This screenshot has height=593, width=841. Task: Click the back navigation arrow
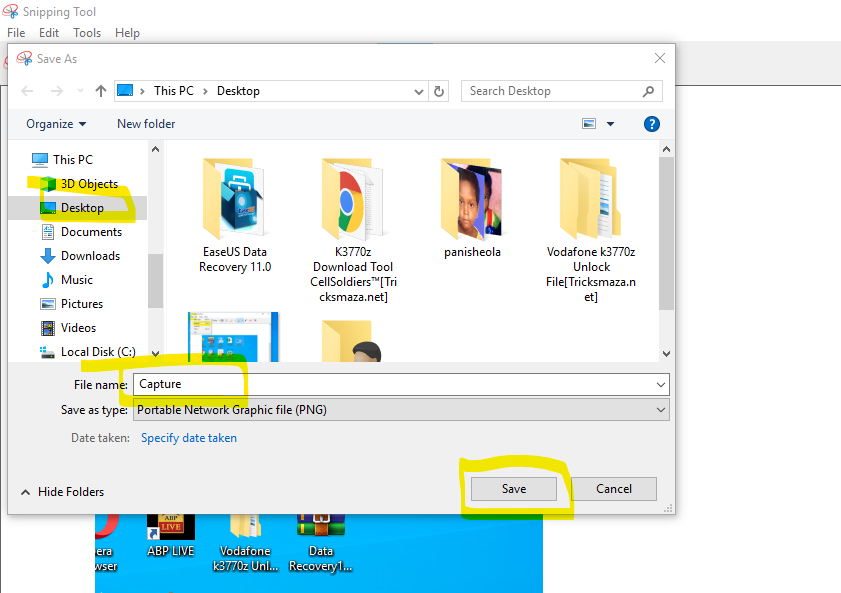point(27,91)
